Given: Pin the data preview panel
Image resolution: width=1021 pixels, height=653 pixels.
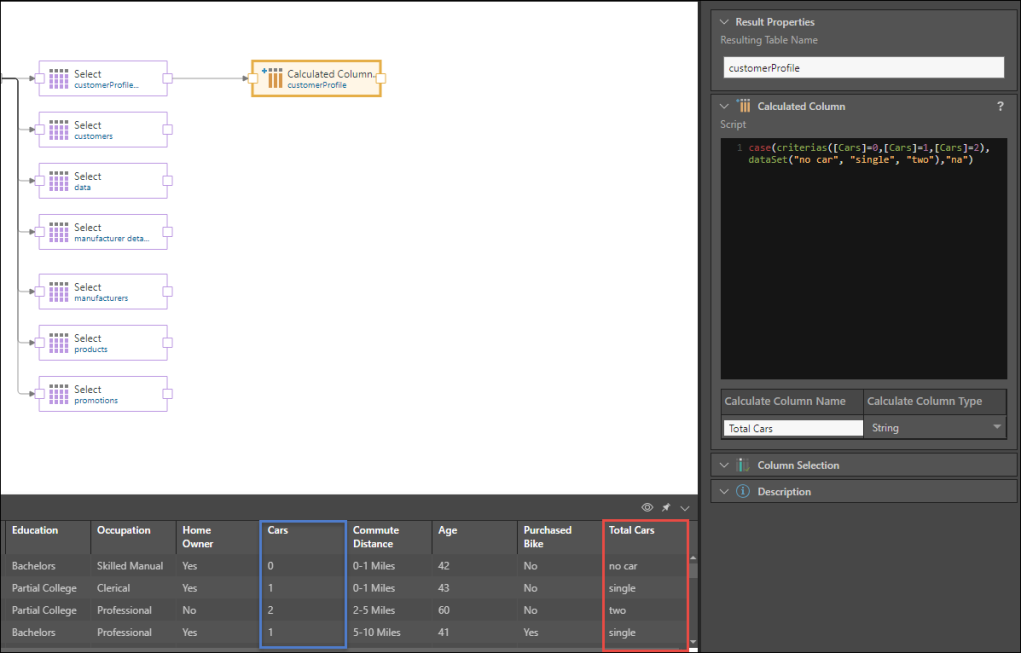Looking at the screenshot, I should coord(665,508).
